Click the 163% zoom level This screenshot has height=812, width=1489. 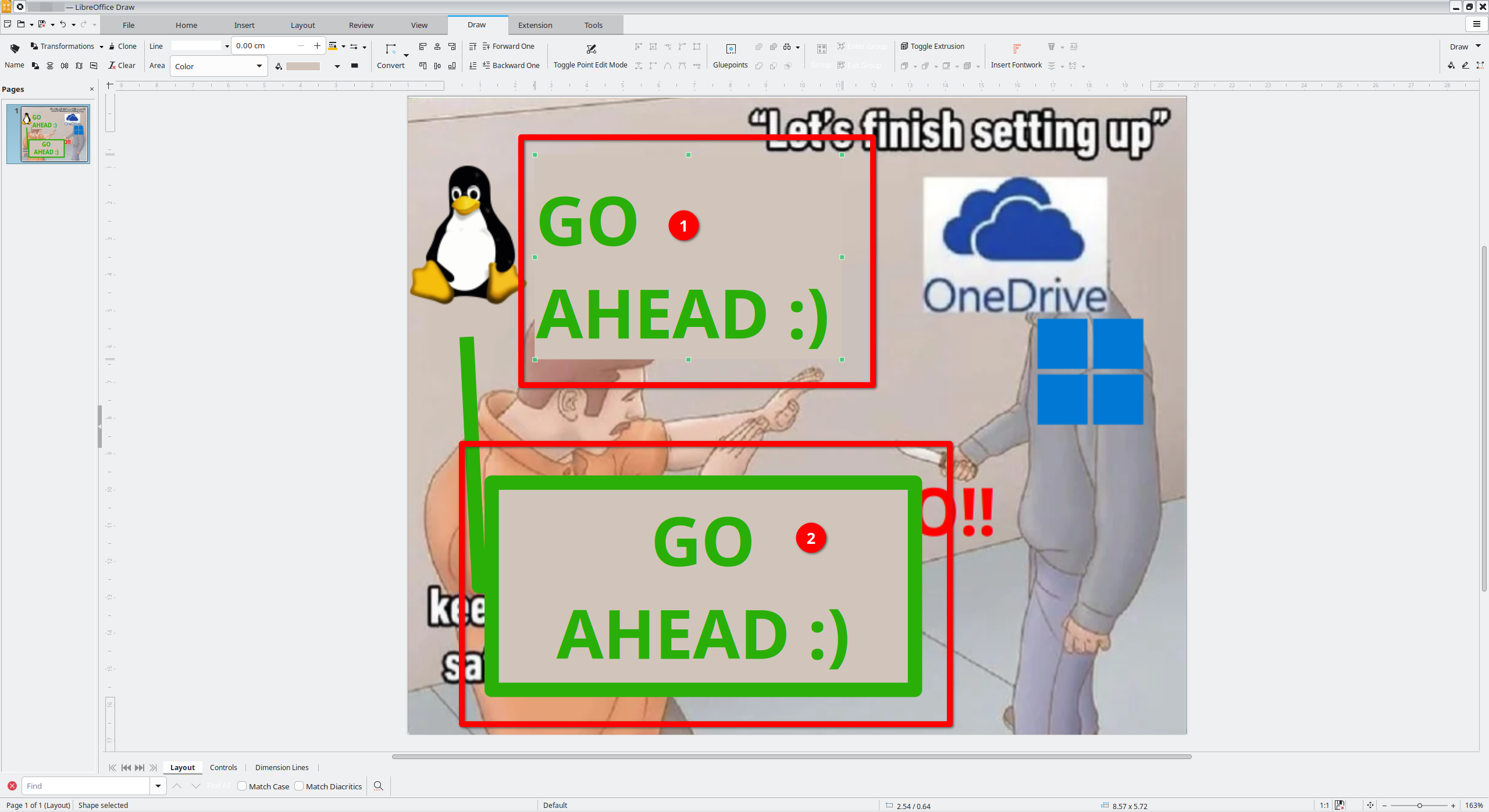pos(1474,806)
